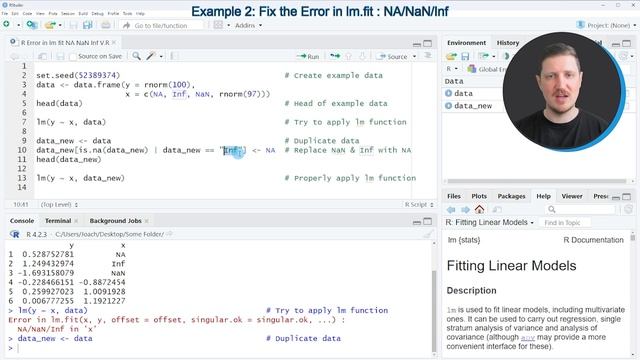
Task: Expand the data_new object row
Action: (x=448, y=106)
